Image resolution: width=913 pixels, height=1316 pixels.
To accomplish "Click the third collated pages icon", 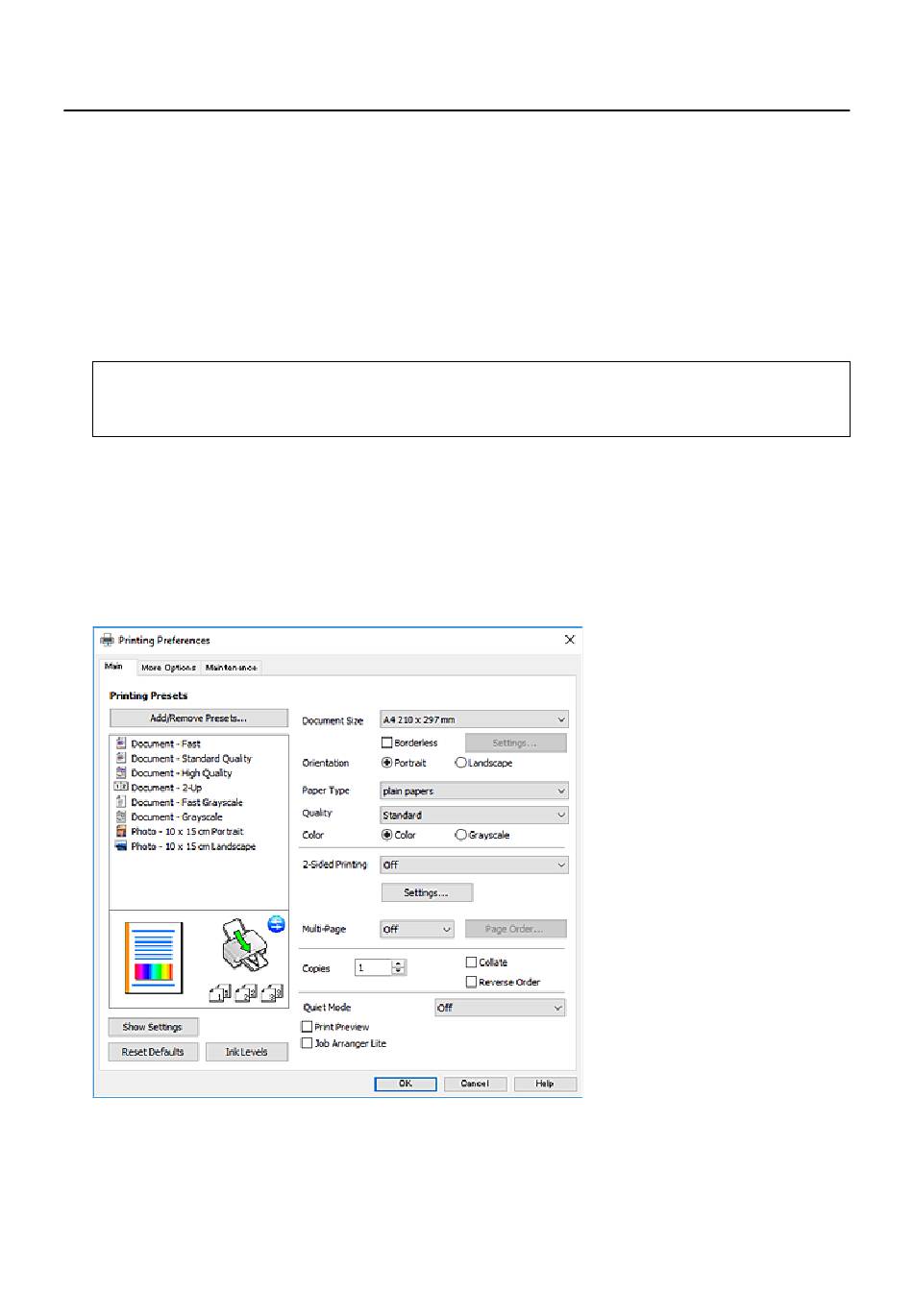I will click(x=272, y=993).
